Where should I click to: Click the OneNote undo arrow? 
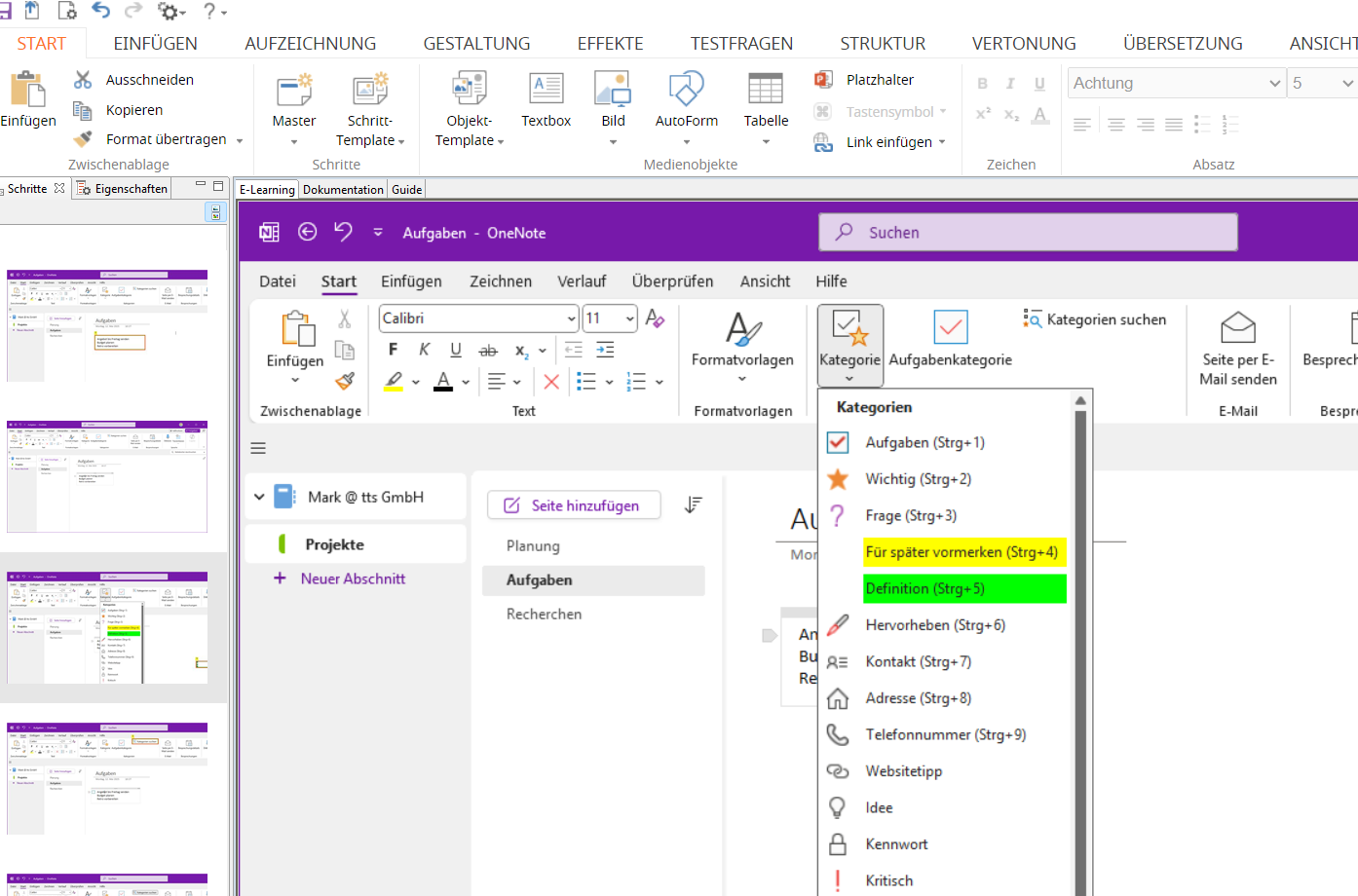pyautogui.click(x=343, y=232)
